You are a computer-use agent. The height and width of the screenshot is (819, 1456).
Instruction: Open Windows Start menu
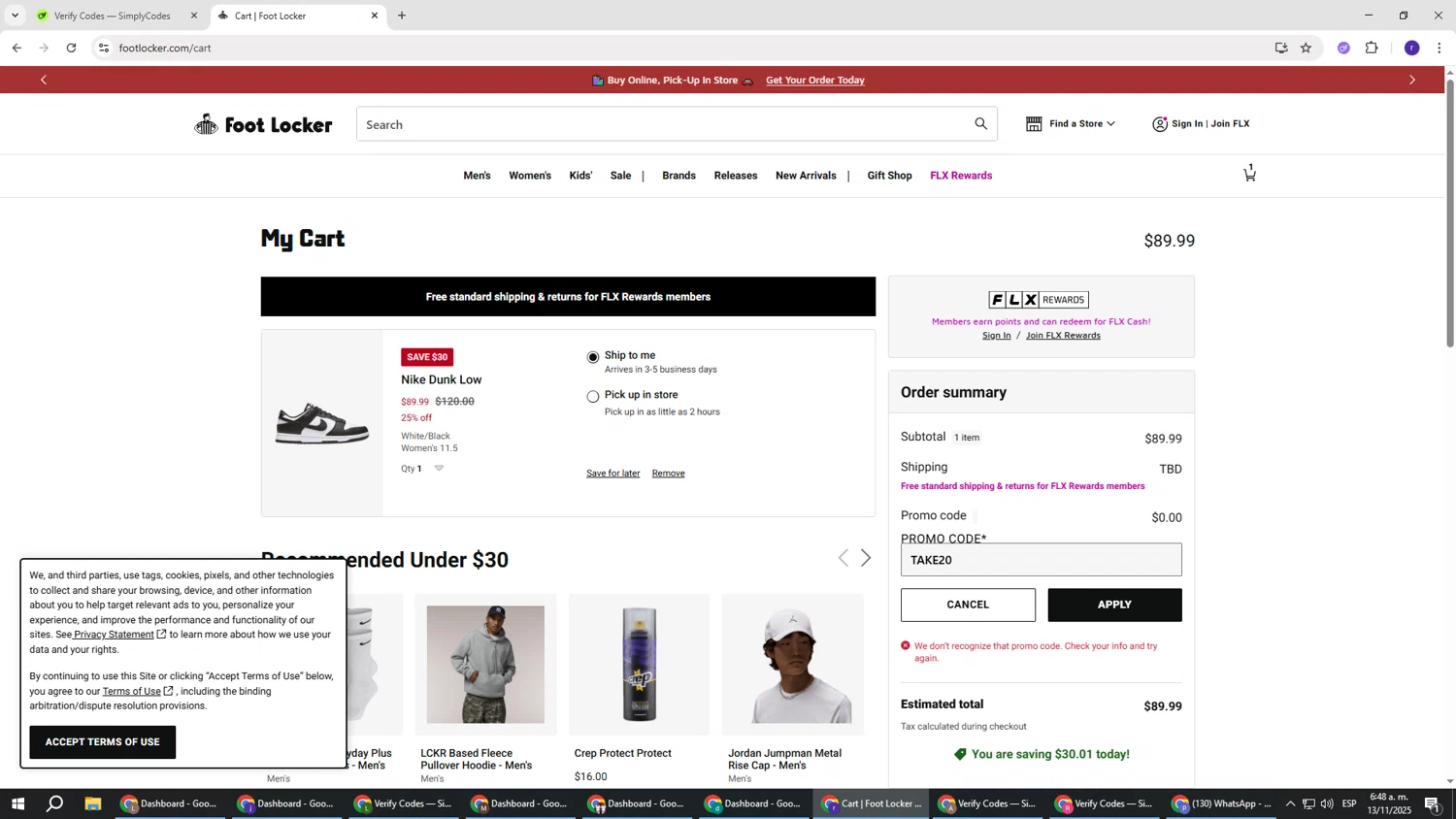coord(17,803)
